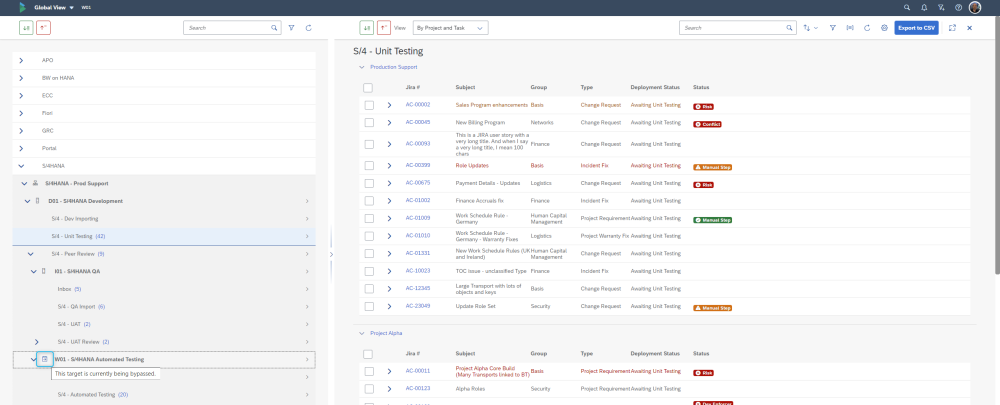Select the AC-00399 Role Updates checkbox
The height and width of the screenshot is (405, 1000).
coord(368,165)
